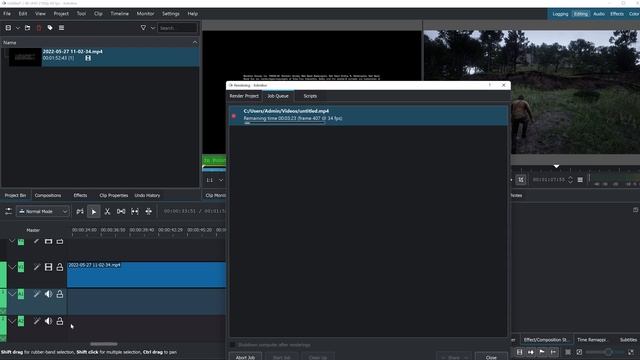Click the timeline horizontal scrollbar handle
The height and width of the screenshot is (360, 640).
click(x=104, y=344)
